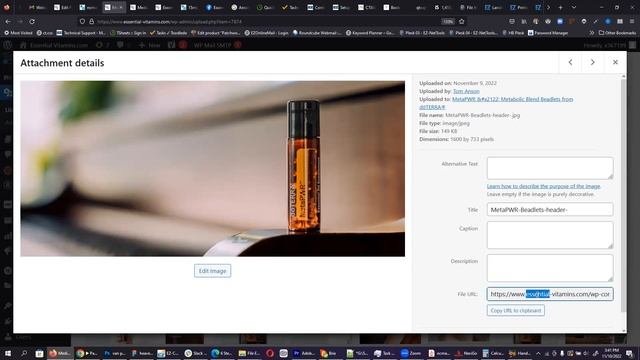
Task: Open the Tom Anson uploader link
Action: [x=466, y=91]
